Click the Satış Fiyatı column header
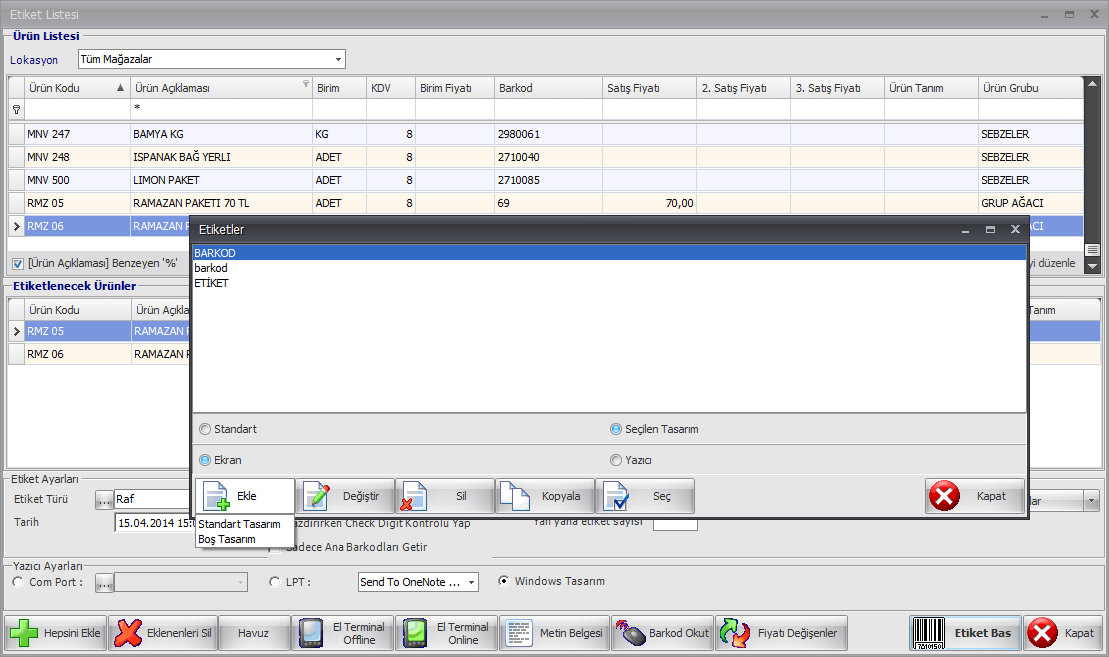Screen dimensions: 1109x657 click(x=649, y=88)
